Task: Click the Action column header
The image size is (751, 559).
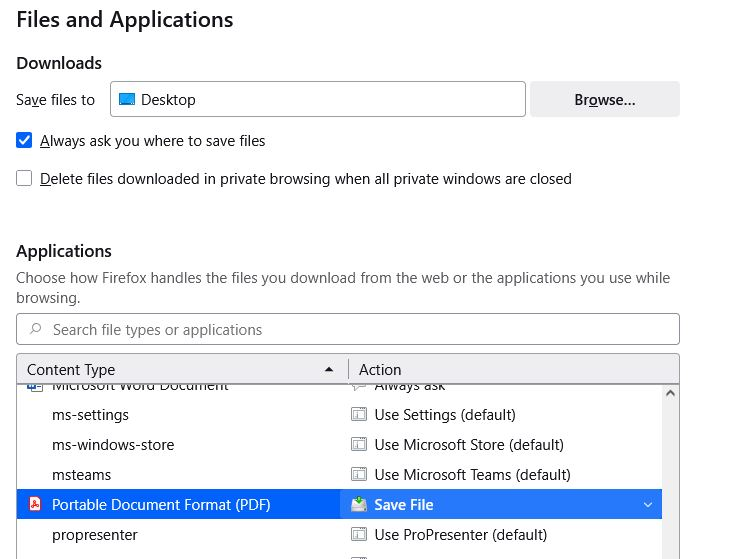Action: tap(380, 370)
